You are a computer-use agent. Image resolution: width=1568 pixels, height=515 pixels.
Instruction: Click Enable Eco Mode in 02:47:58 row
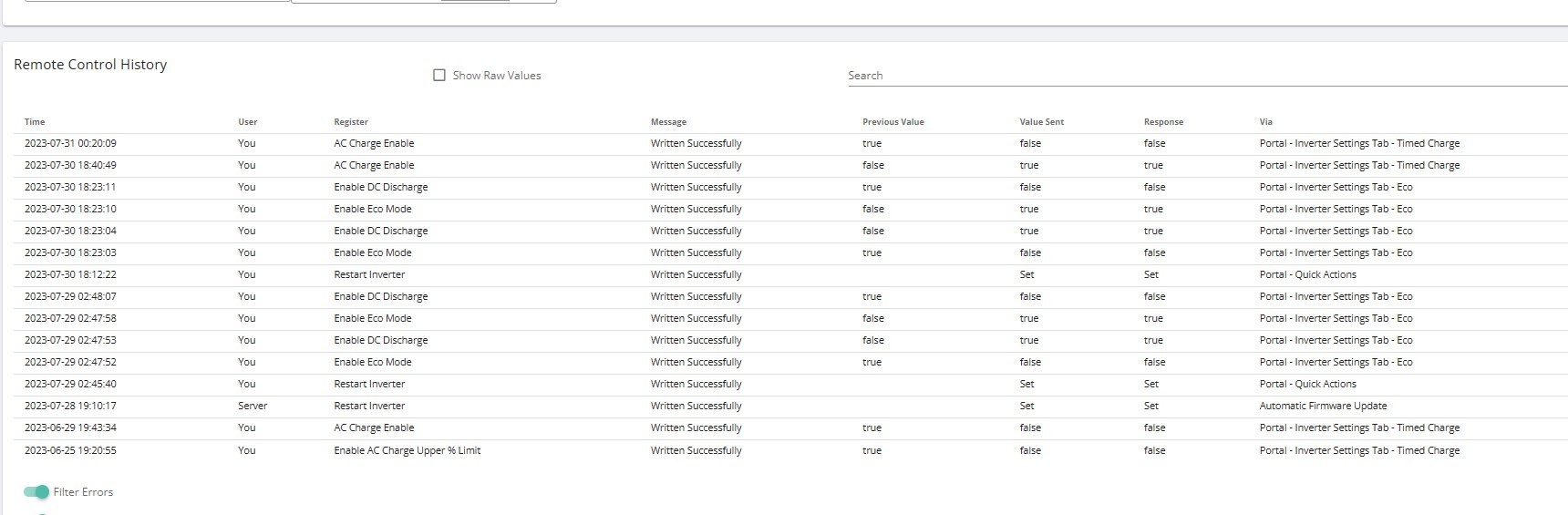(x=372, y=319)
